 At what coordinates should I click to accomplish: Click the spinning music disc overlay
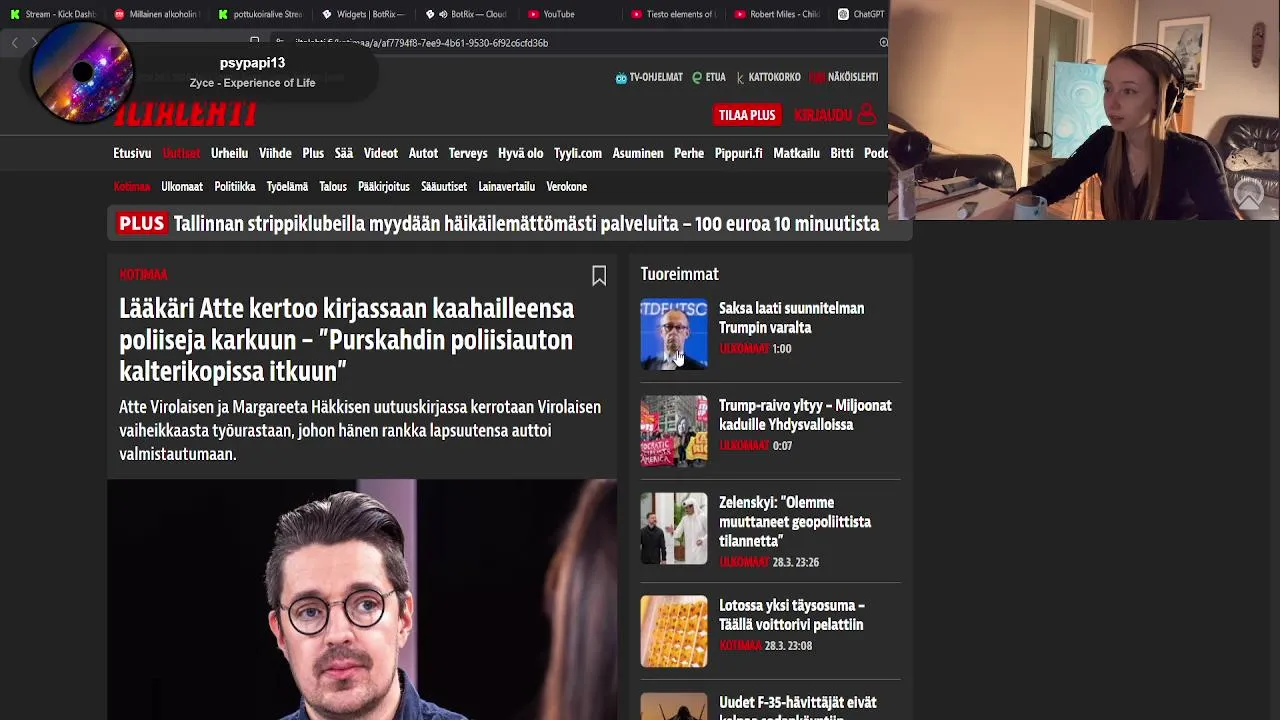click(82, 72)
